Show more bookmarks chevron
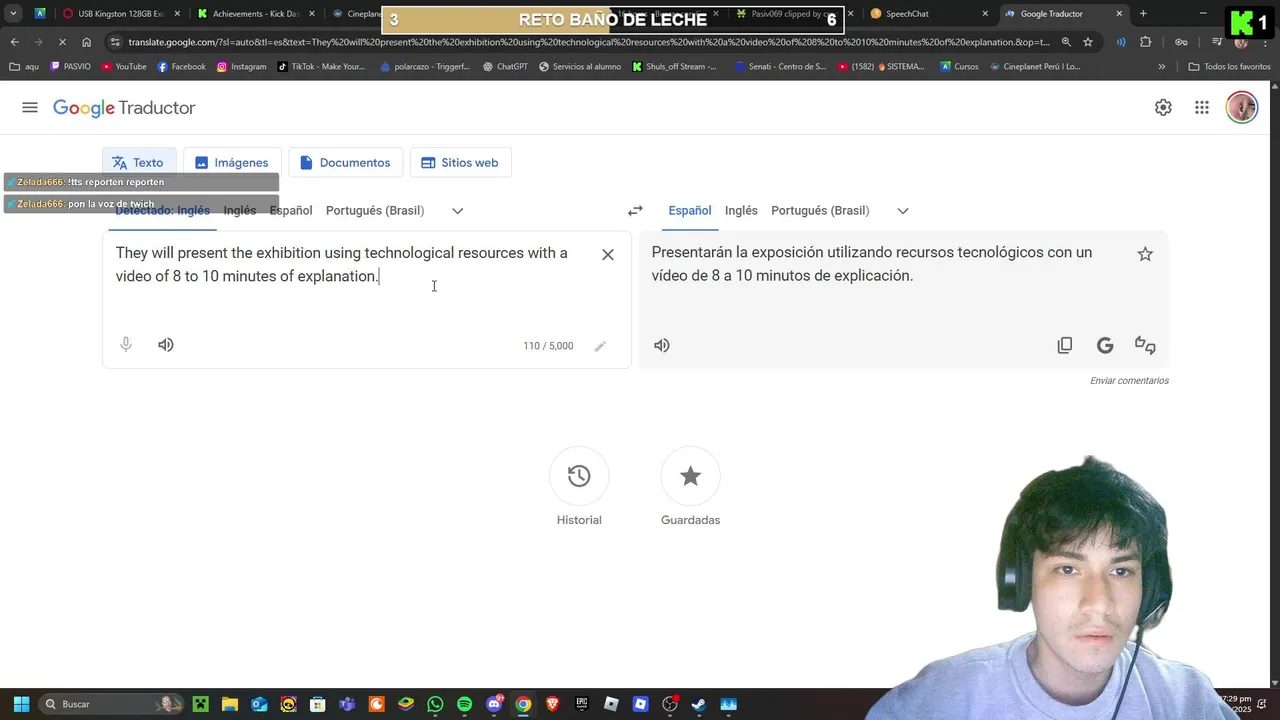 (x=1161, y=67)
